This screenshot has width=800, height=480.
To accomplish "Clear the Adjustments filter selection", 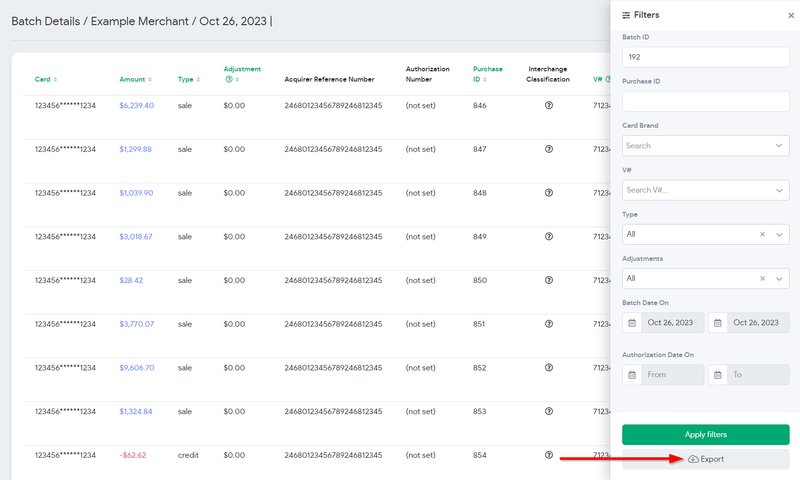I will pos(762,279).
